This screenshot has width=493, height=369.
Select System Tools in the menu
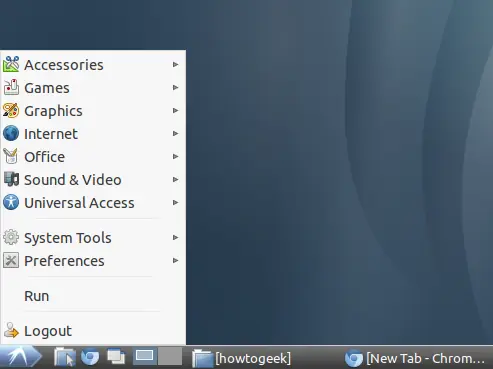click(x=93, y=237)
